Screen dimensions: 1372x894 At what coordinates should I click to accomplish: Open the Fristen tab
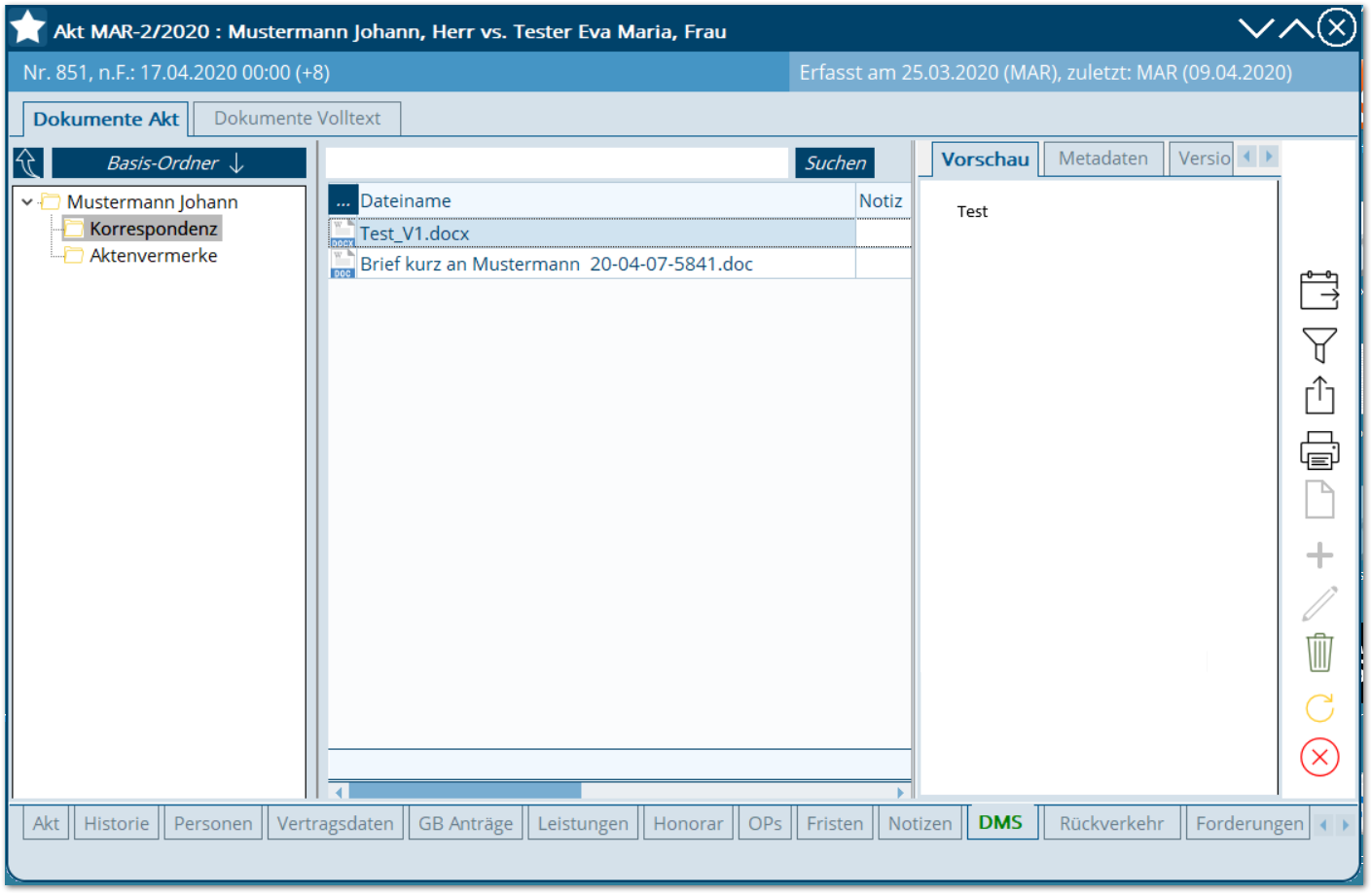[835, 823]
